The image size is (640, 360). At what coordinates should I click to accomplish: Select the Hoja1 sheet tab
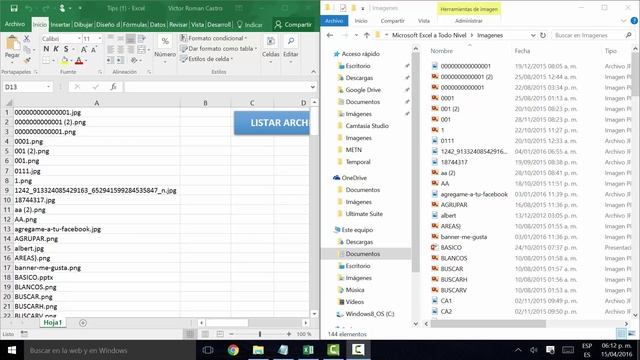coord(53,322)
